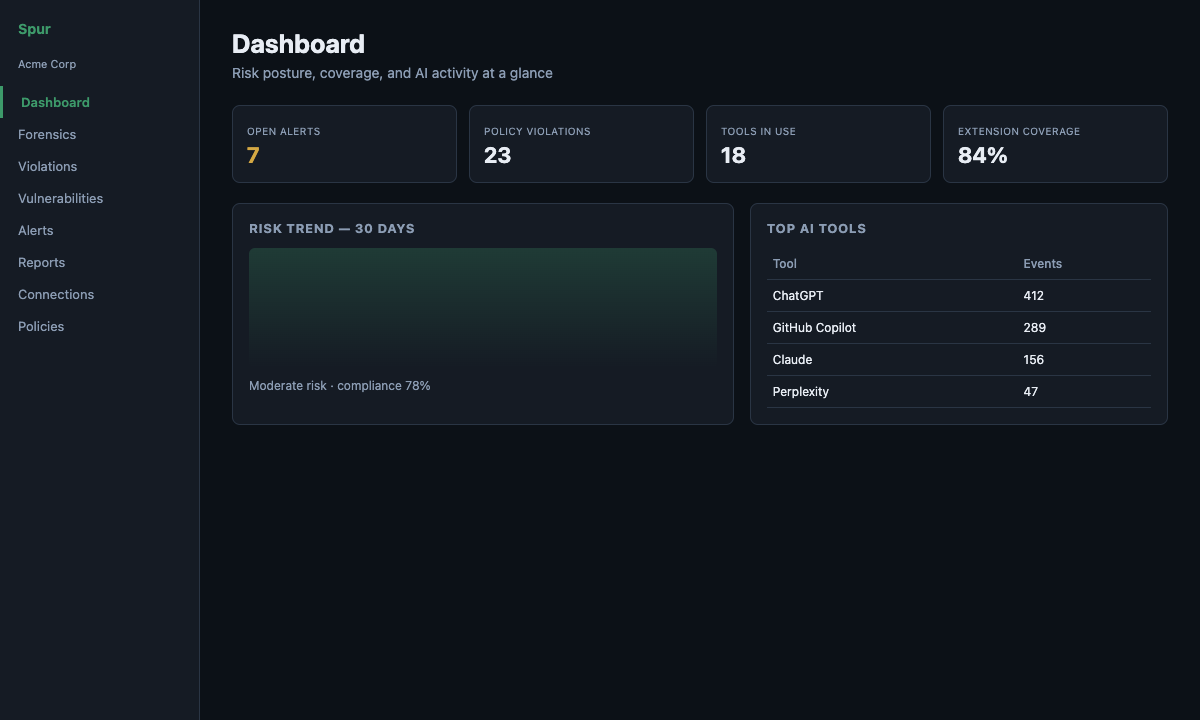Open the Open Alerts card showing 7
This screenshot has width=1200, height=720.
coord(344,144)
